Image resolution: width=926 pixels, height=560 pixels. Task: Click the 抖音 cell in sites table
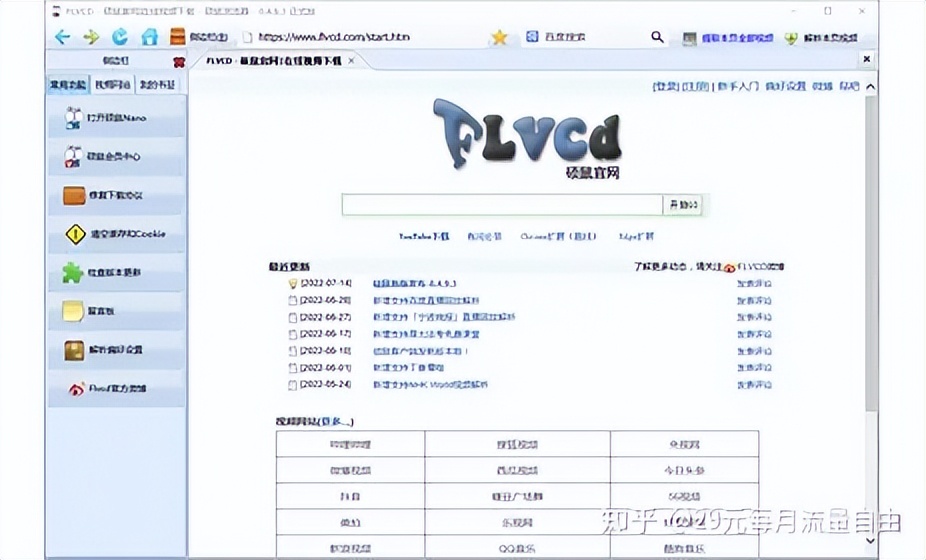coord(350,497)
